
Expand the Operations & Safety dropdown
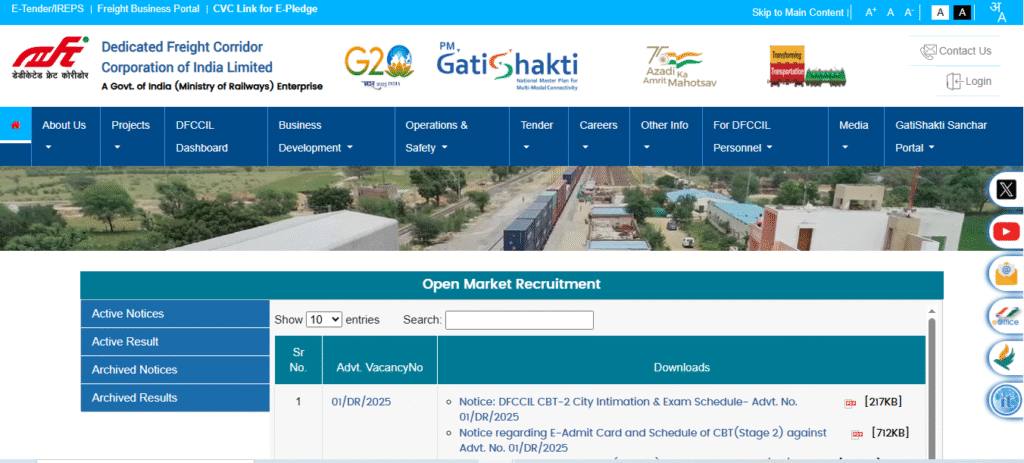(x=437, y=137)
